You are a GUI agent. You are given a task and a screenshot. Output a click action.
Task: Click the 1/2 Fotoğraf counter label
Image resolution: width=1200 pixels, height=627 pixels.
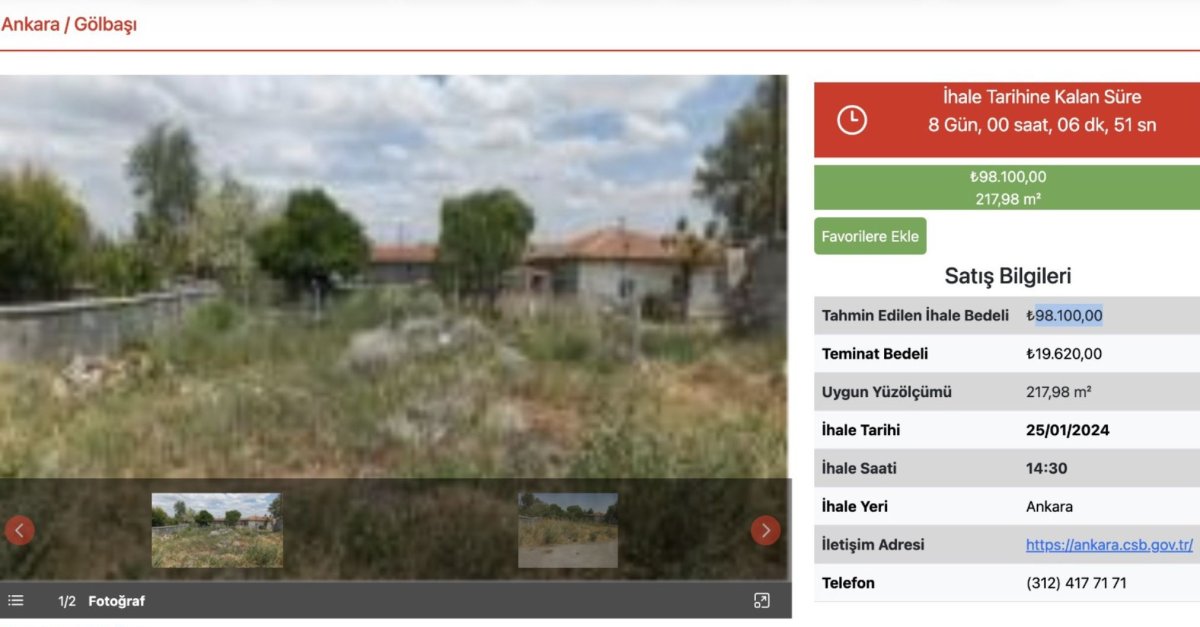[101, 601]
